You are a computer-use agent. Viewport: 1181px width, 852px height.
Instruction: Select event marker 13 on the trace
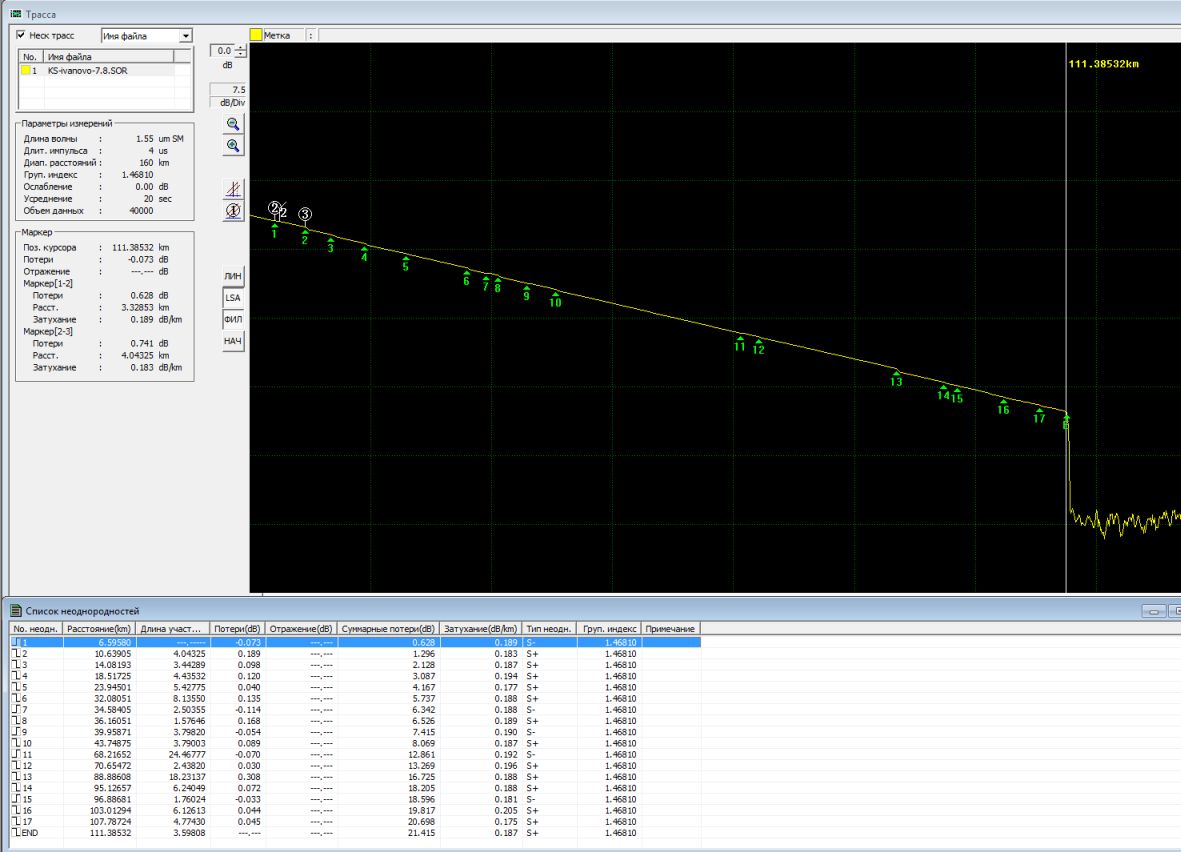(x=896, y=378)
